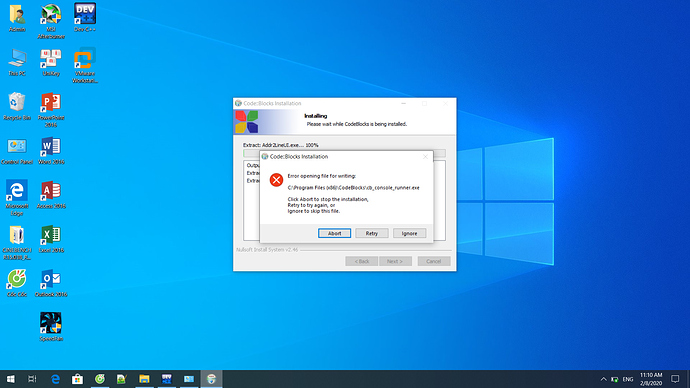The image size is (690, 388).
Task: Click the greyed Cancel button in installer
Action: 433,261
